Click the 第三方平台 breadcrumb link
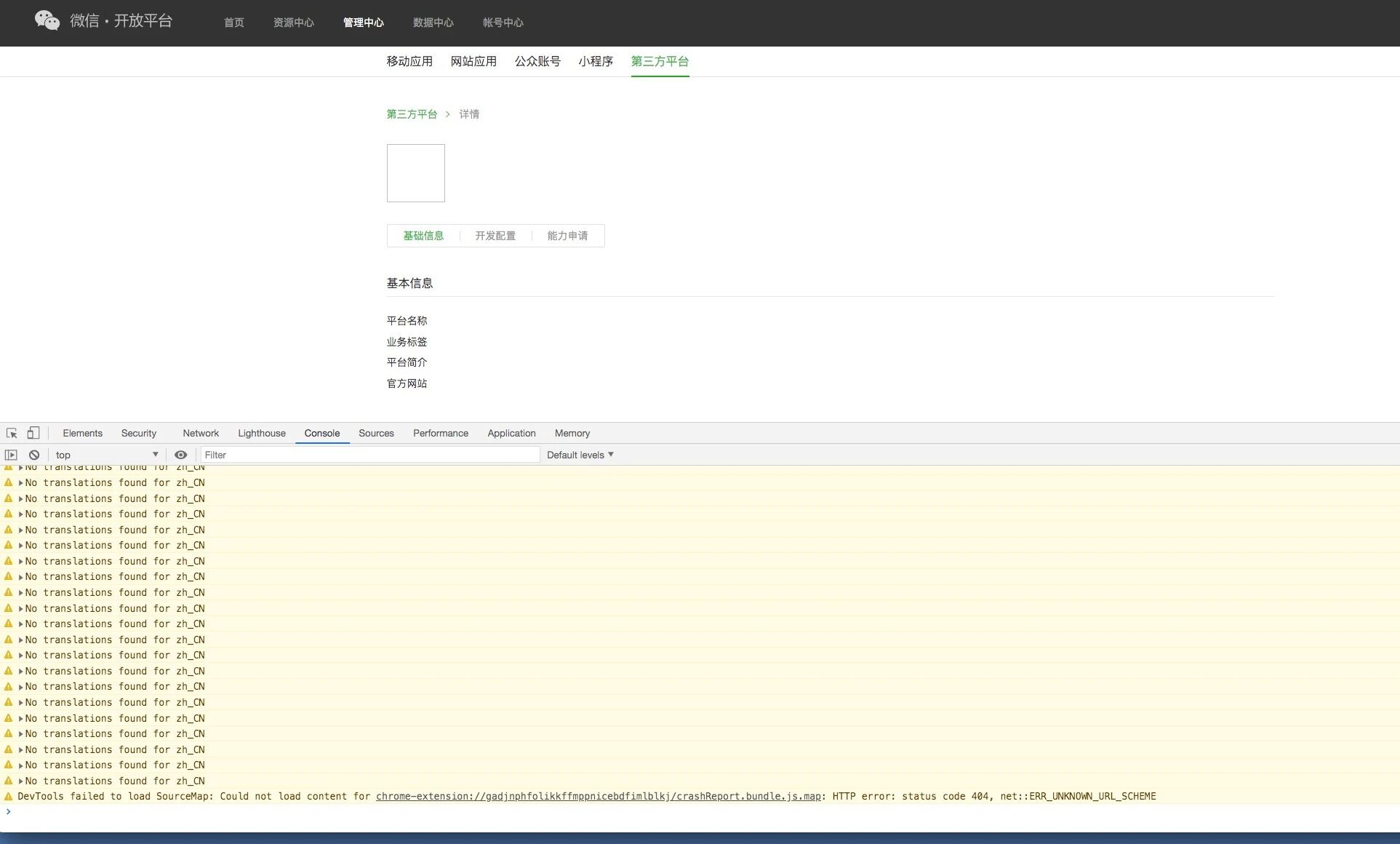 coord(412,114)
